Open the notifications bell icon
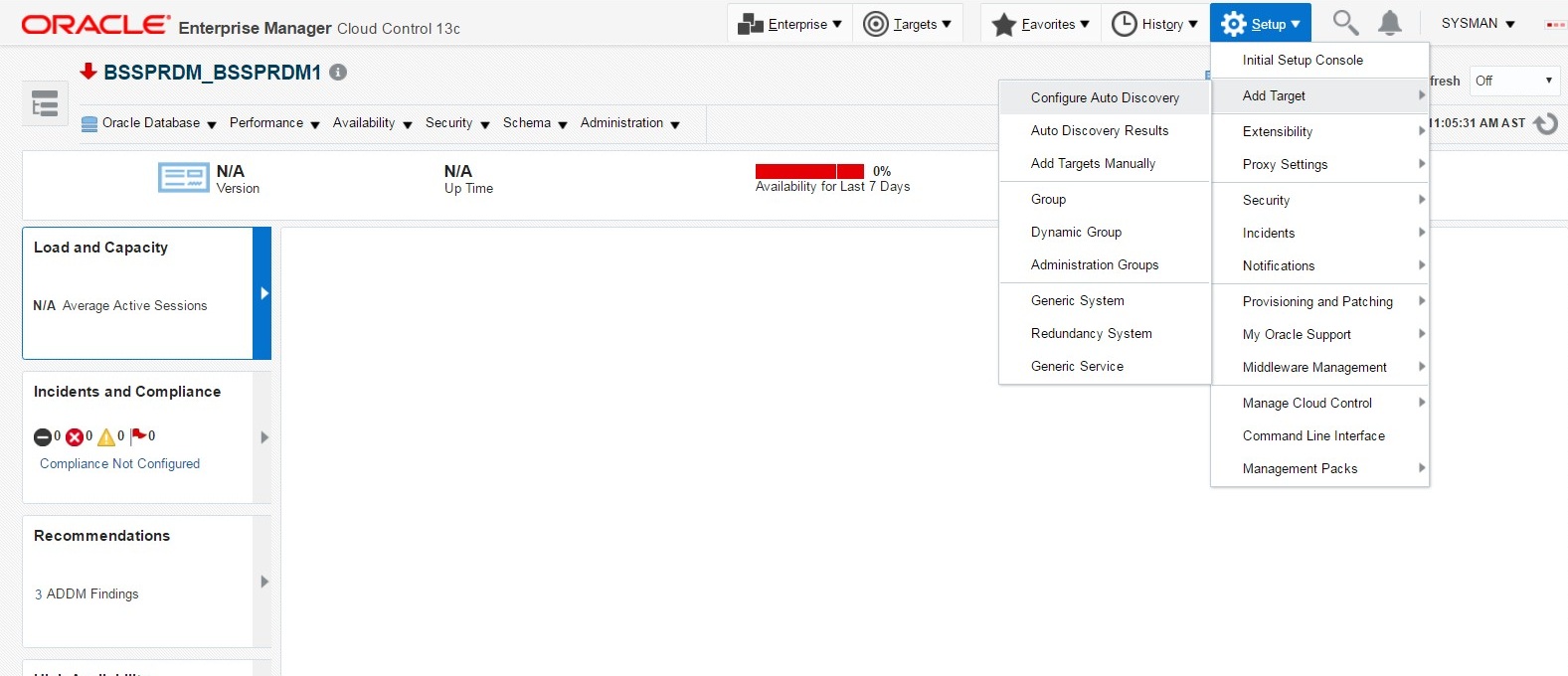The image size is (1568, 676). (x=1390, y=23)
